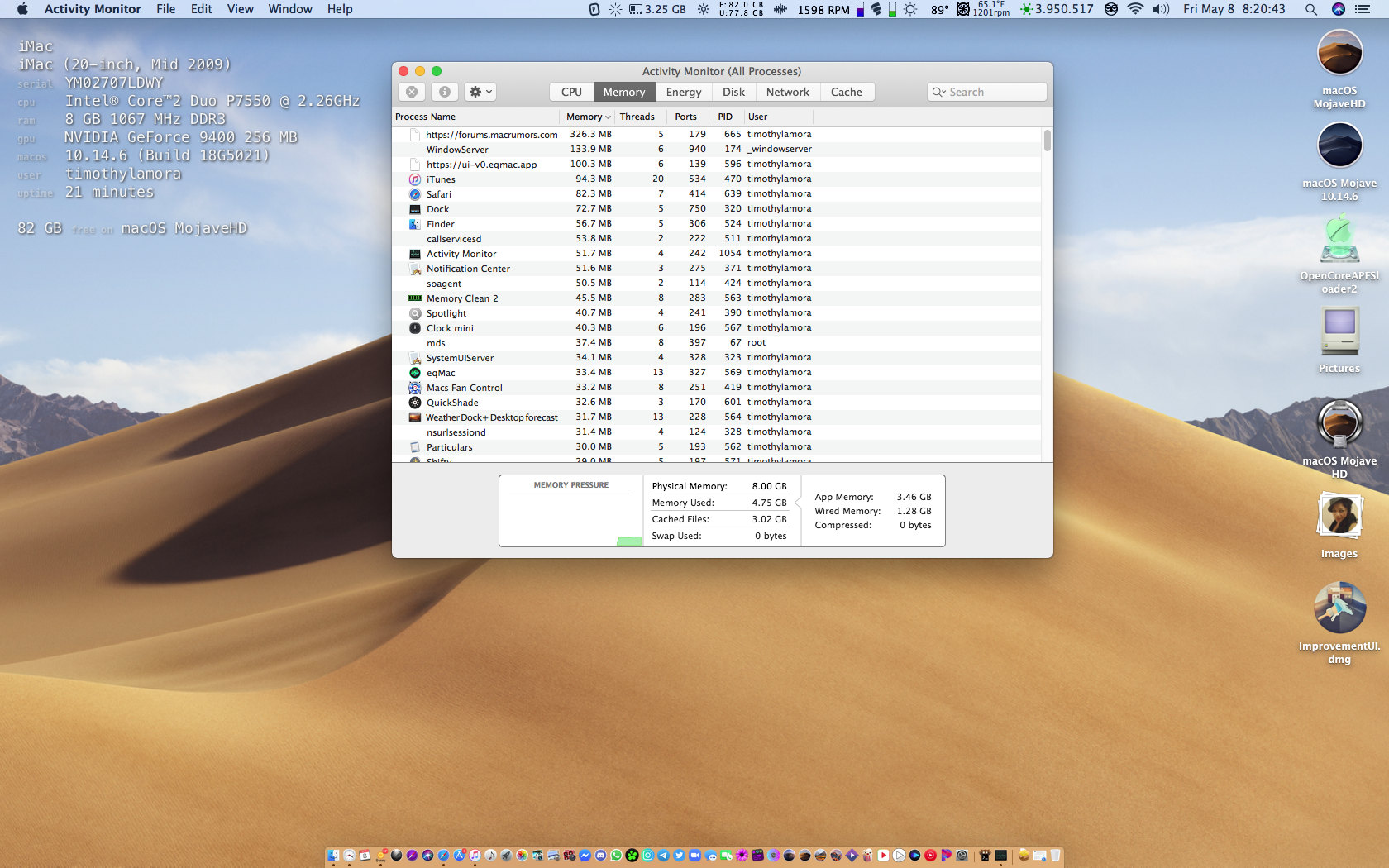Open Telegram from the Dock
Image resolution: width=1389 pixels, height=868 pixels.
point(663,856)
